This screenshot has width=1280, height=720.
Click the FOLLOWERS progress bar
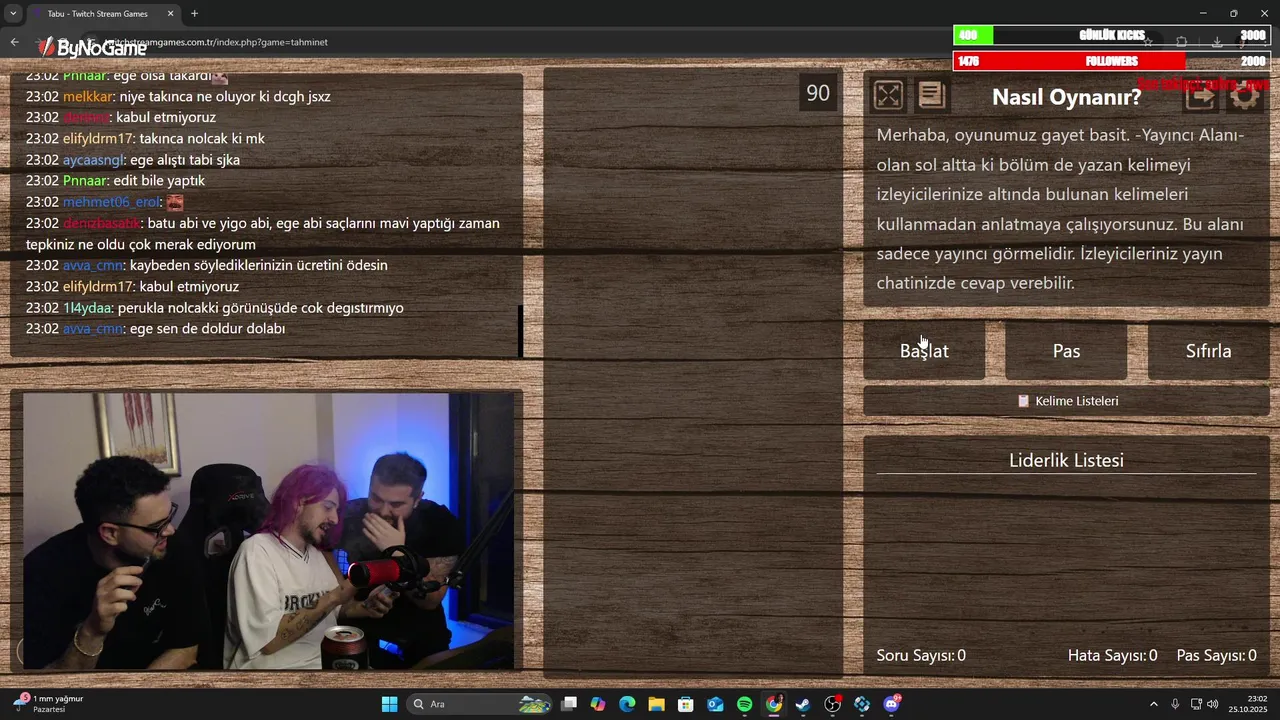1112,61
